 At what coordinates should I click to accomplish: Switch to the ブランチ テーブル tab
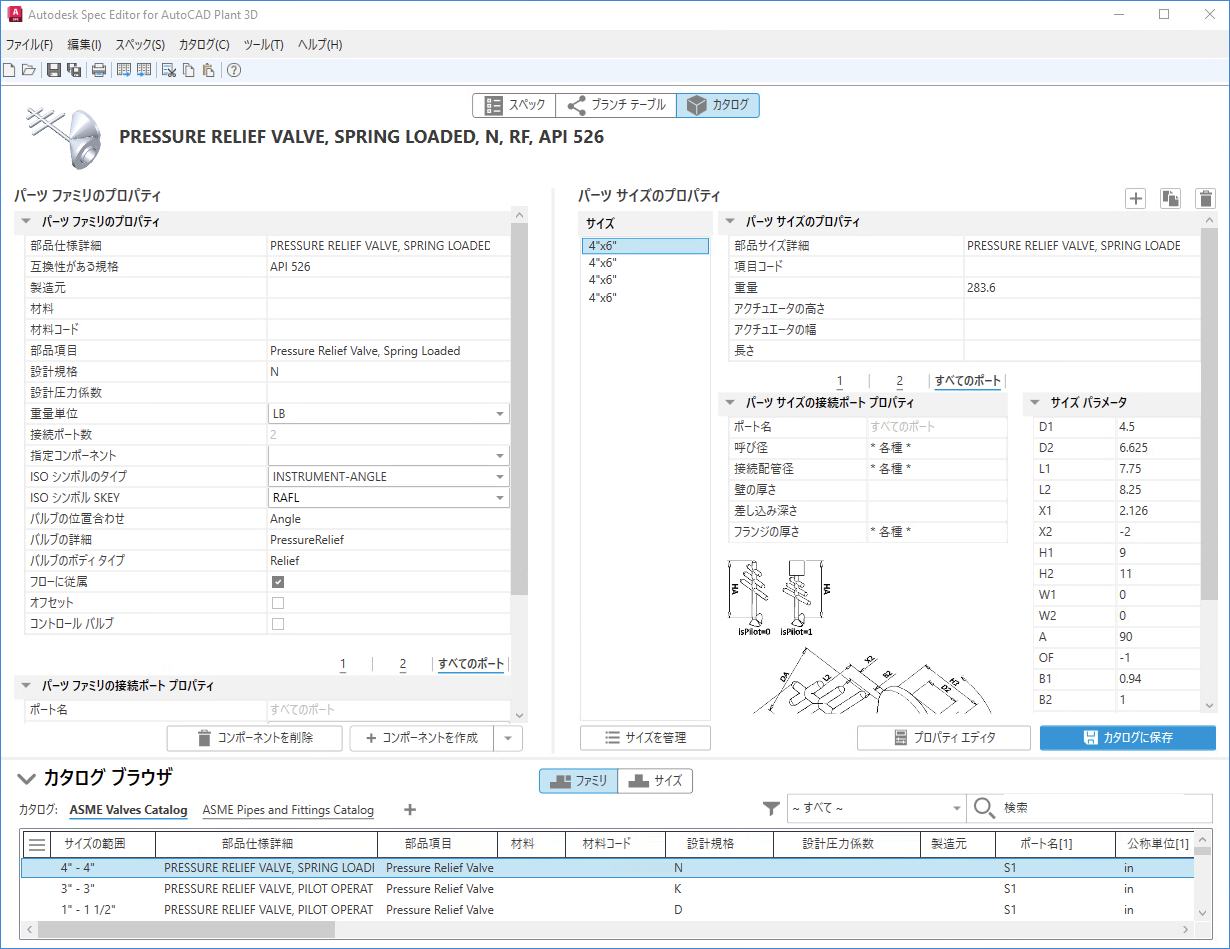[616, 105]
